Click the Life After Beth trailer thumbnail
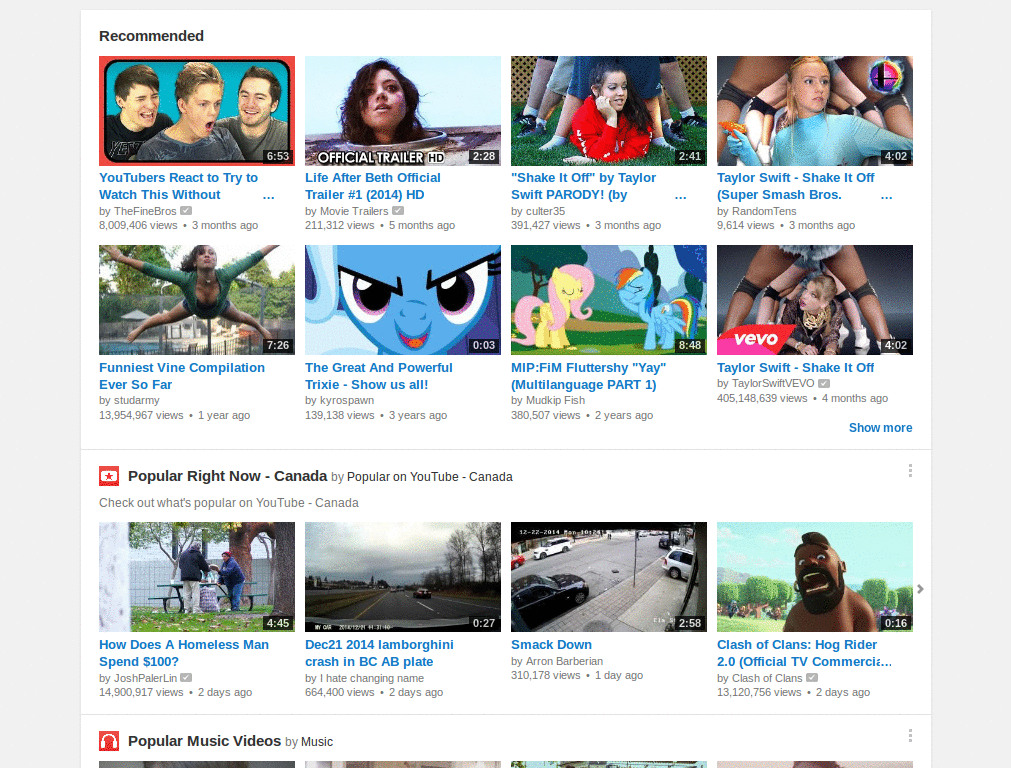1024x768 pixels. [403, 110]
